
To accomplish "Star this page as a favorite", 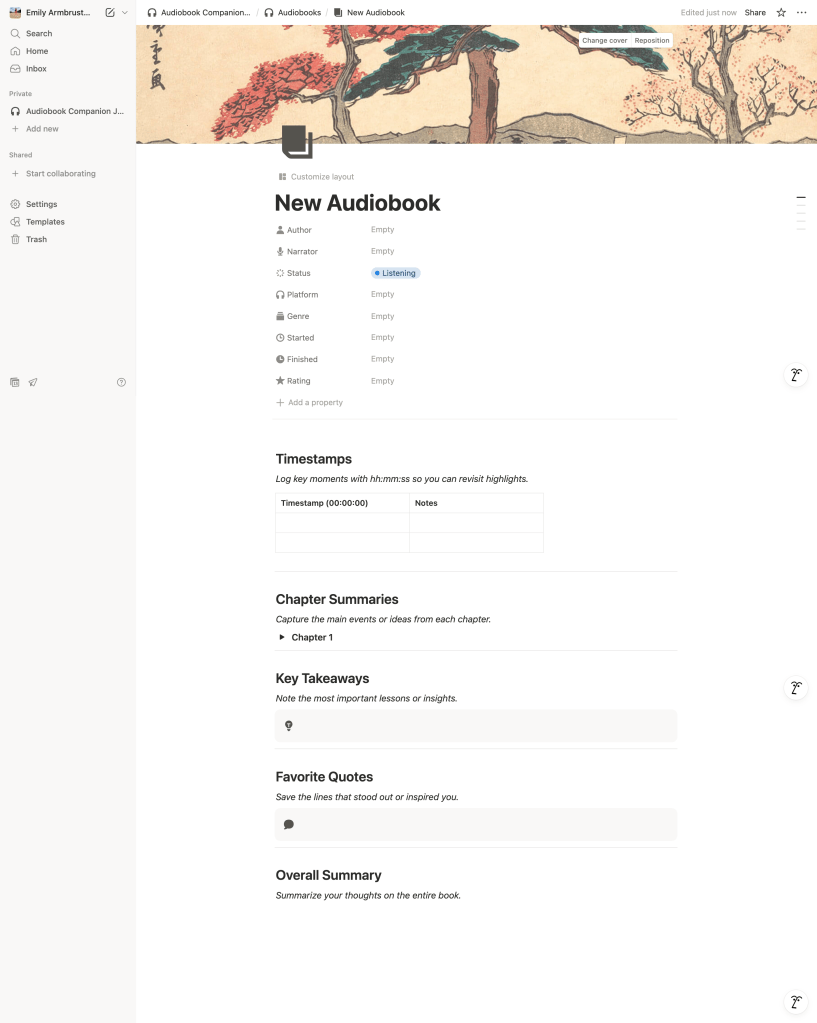I will 781,13.
